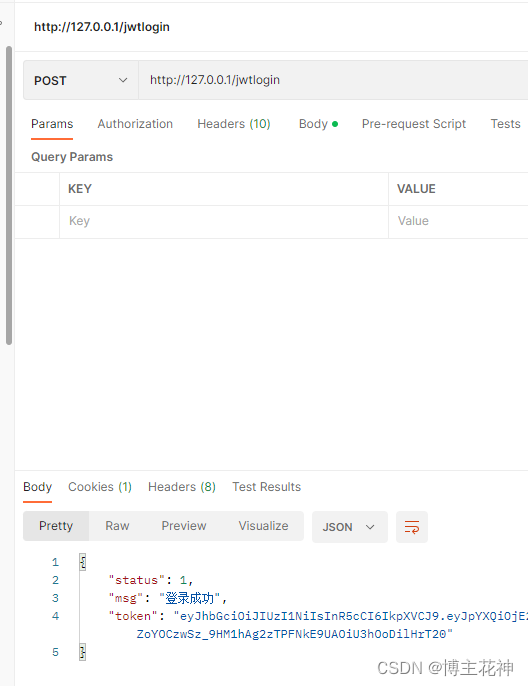This screenshot has width=528, height=686.
Task: Show the Test Results tab
Action: click(x=266, y=487)
